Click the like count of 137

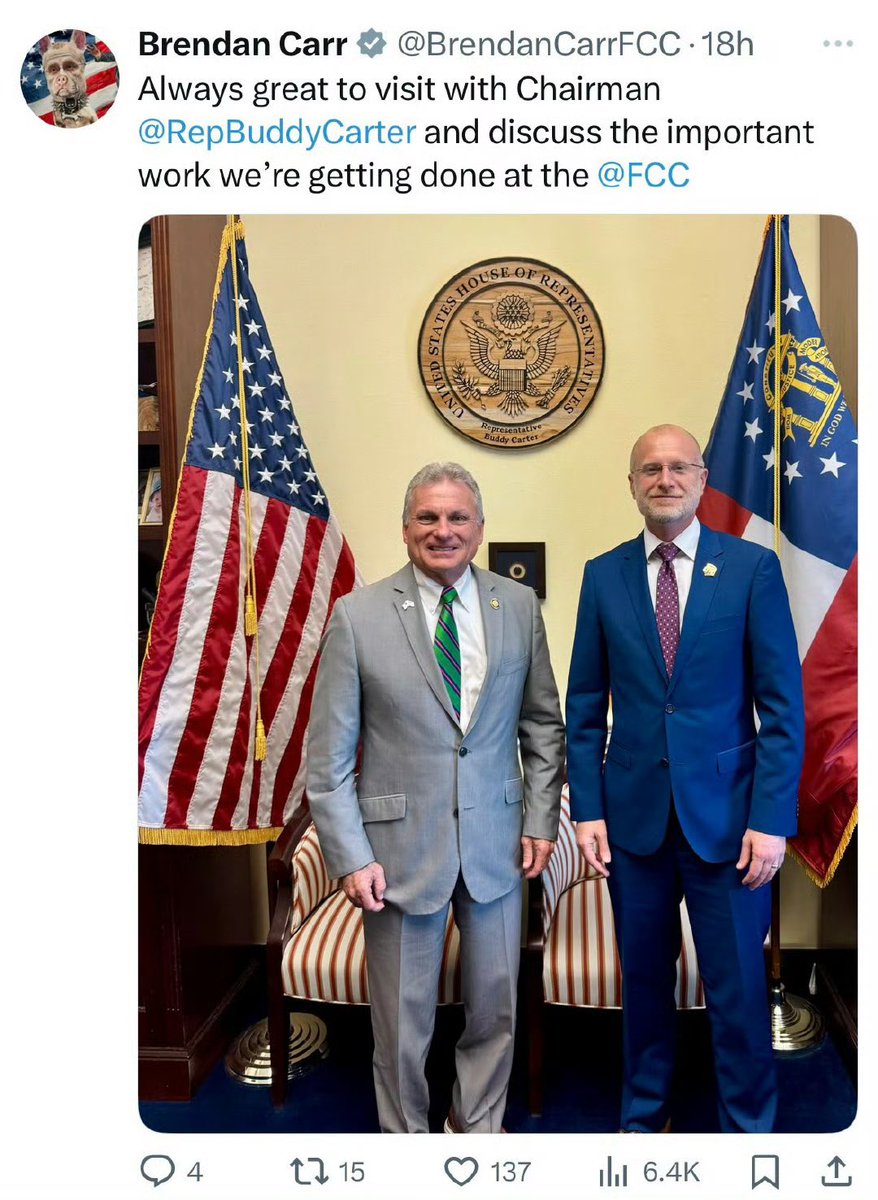(510, 1171)
